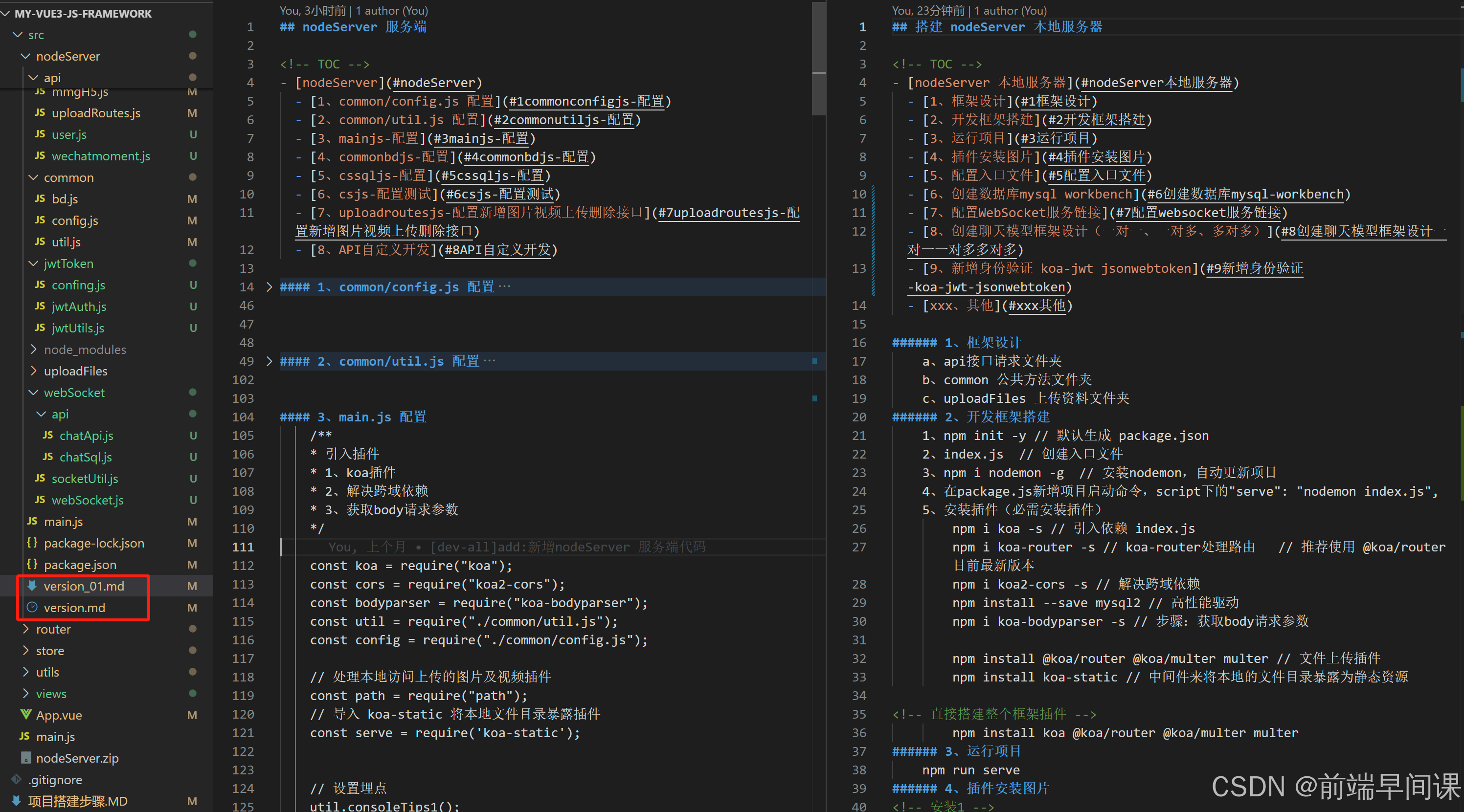Collapse the webSocket folder
Screen dimensions: 1464x812
pyautogui.click(x=34, y=393)
